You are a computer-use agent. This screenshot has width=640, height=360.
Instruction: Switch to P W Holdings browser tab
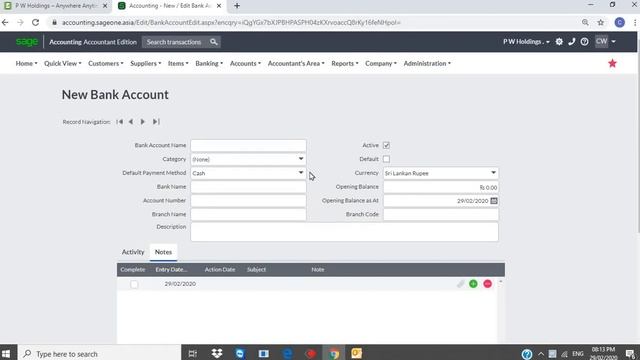[55, 6]
